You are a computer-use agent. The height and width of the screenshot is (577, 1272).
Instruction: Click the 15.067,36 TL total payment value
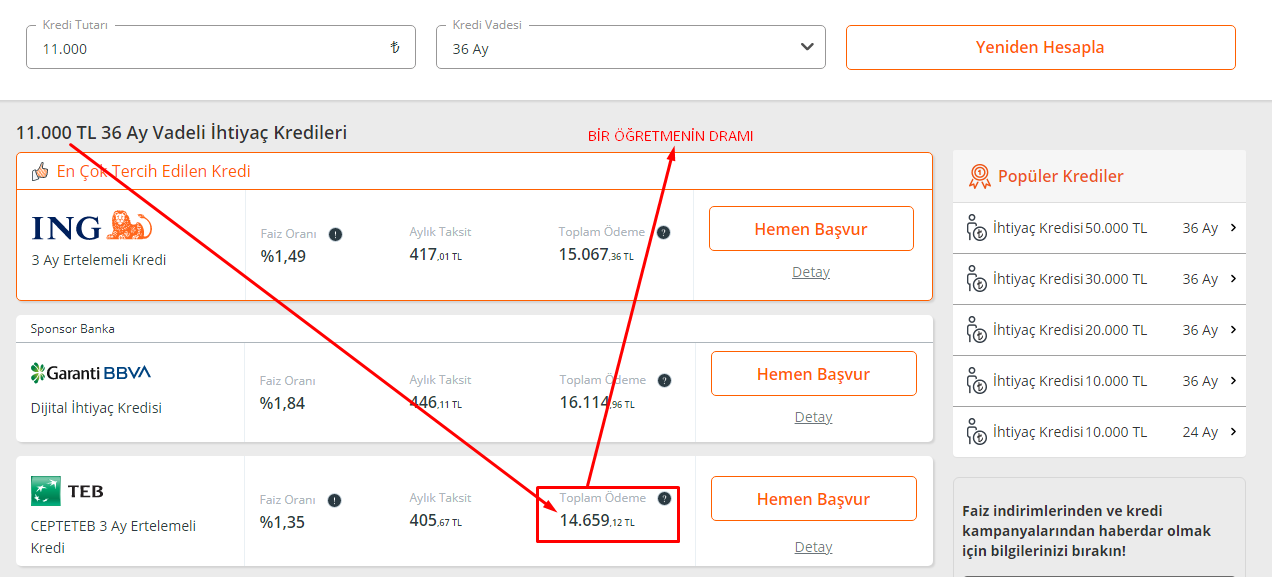[596, 255]
